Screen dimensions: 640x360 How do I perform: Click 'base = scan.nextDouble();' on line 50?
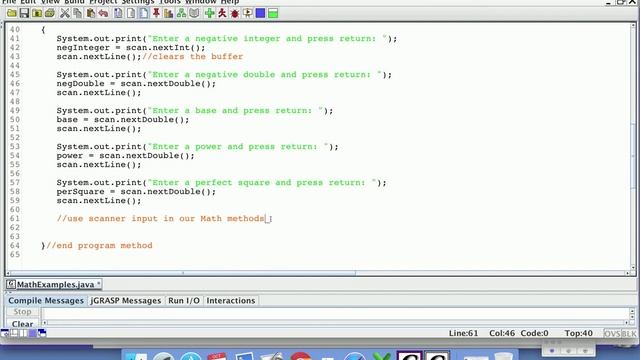[123, 120]
